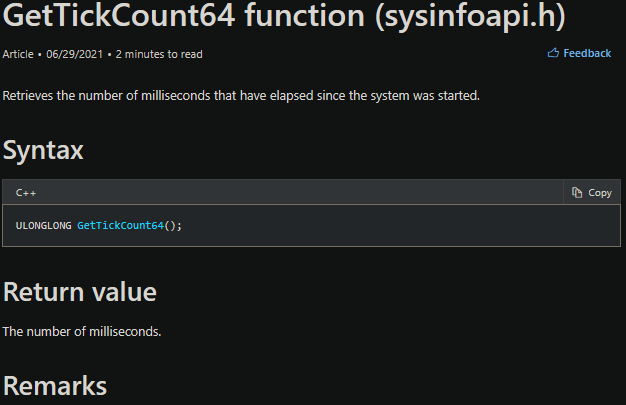This screenshot has height=405, width=626.
Task: Click the Article label in the metadata line
Action: point(18,53)
